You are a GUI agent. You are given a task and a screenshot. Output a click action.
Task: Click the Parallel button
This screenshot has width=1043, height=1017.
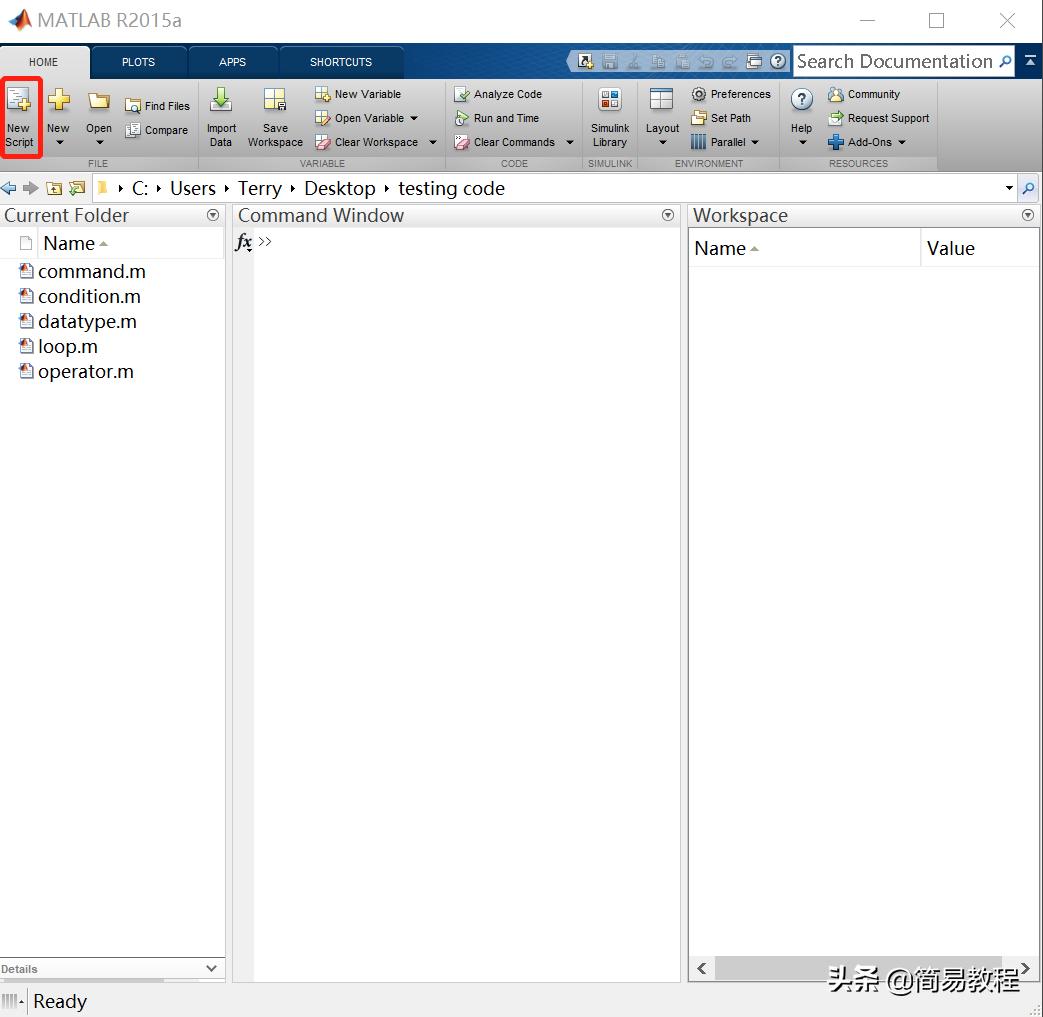(x=718, y=142)
